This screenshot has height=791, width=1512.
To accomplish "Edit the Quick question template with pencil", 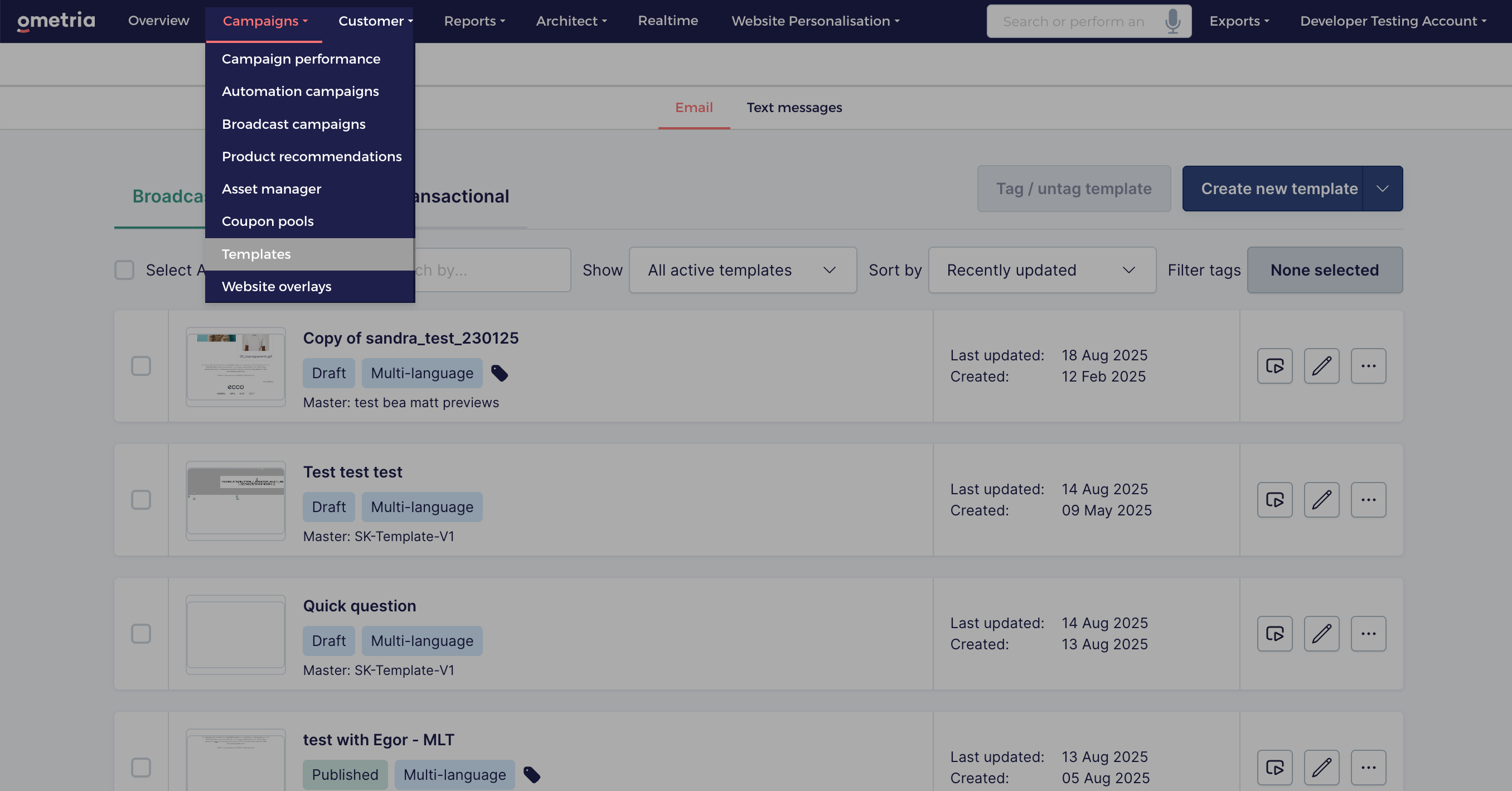I will click(1322, 634).
